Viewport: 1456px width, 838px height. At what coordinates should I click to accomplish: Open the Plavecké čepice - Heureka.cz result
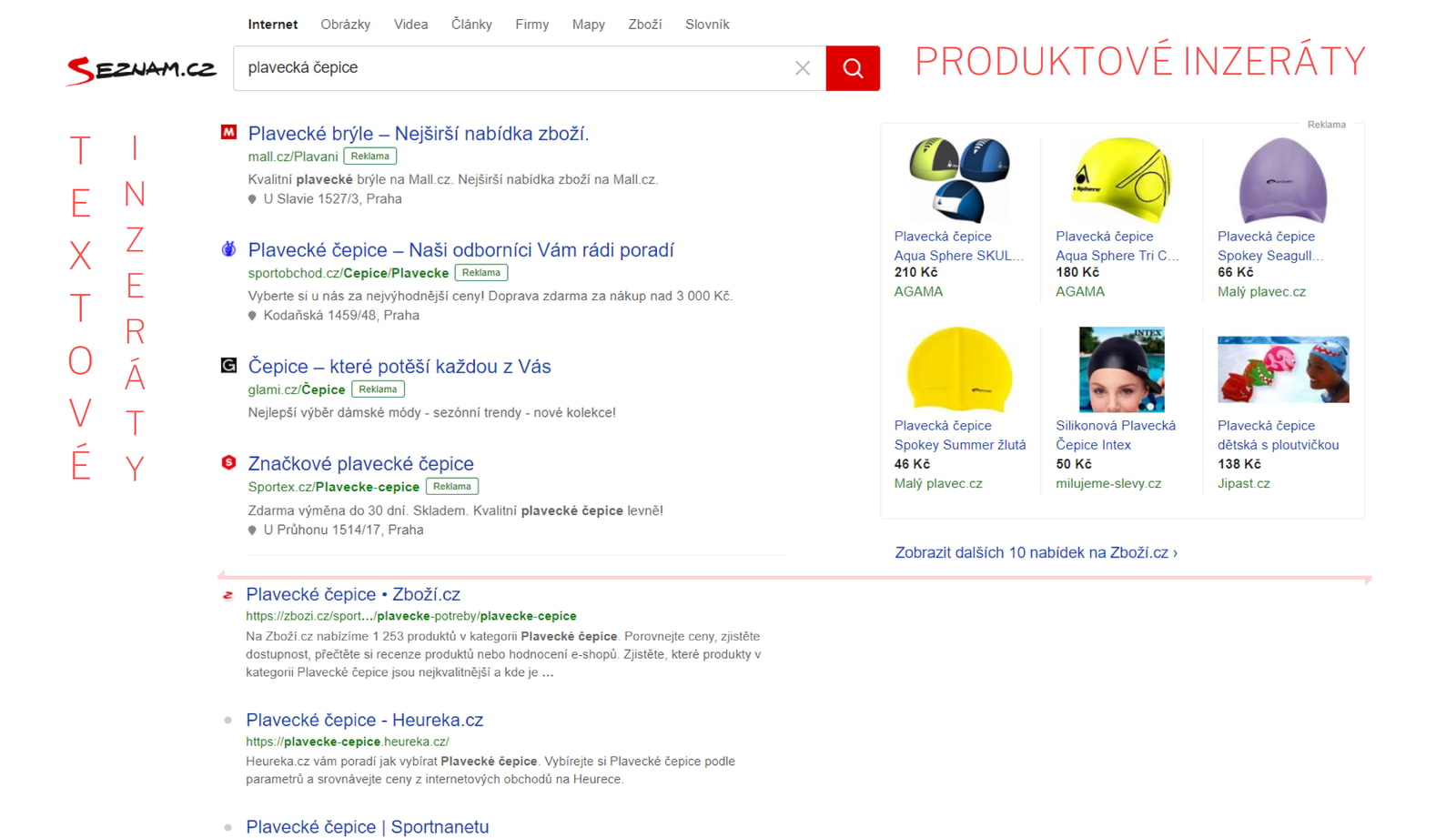(365, 720)
